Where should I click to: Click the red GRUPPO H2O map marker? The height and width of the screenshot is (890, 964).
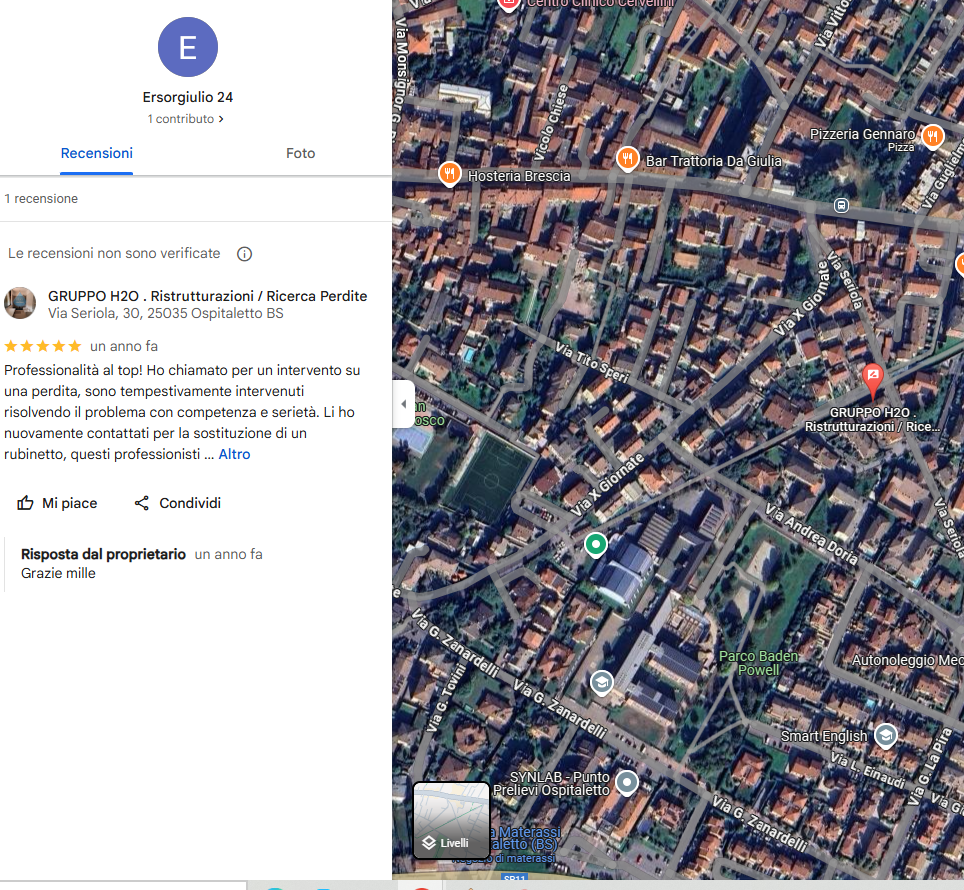pyautogui.click(x=872, y=379)
